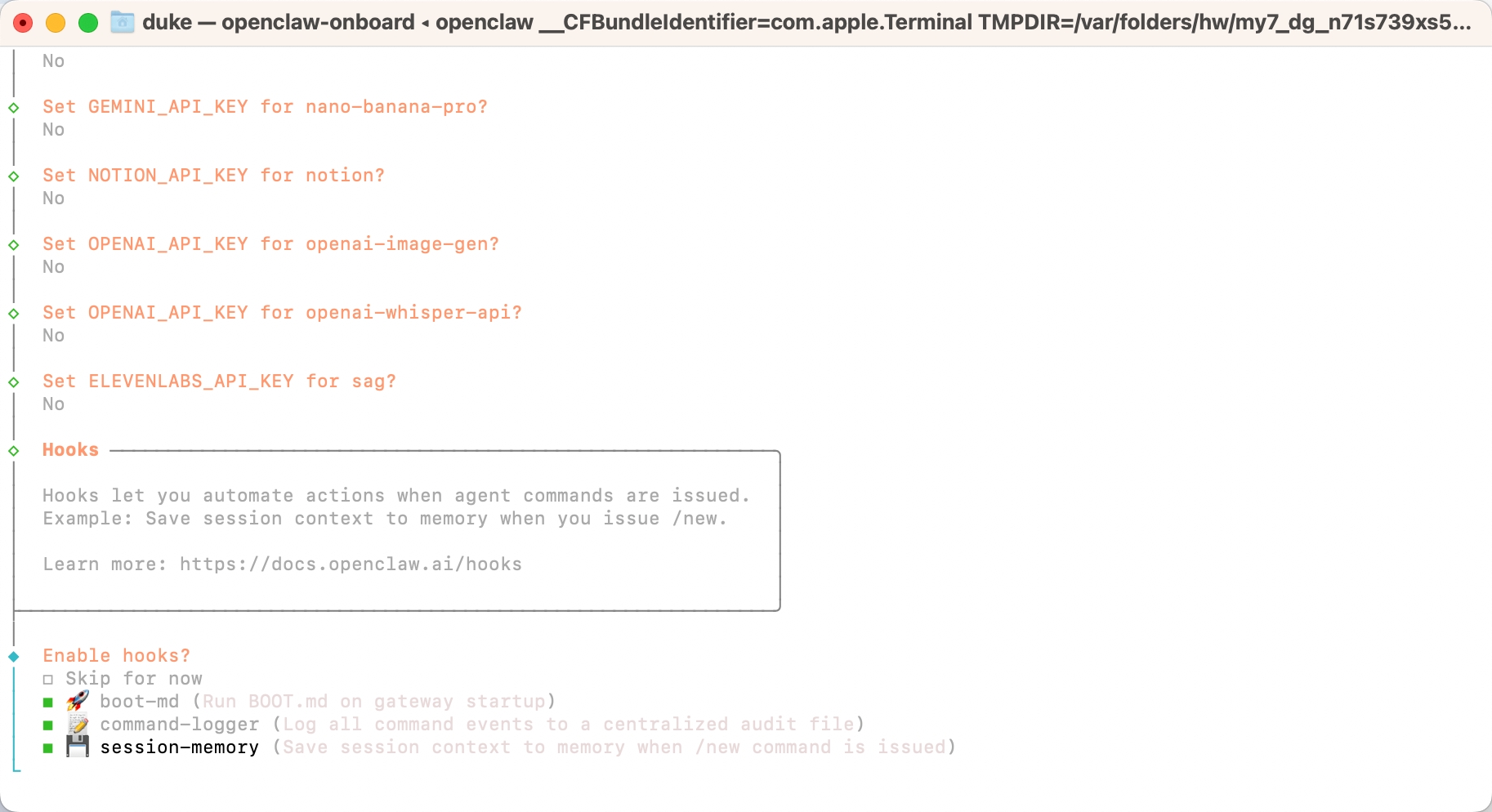
Task: Uncheck the boot-md hook checkbox
Action: click(48, 703)
